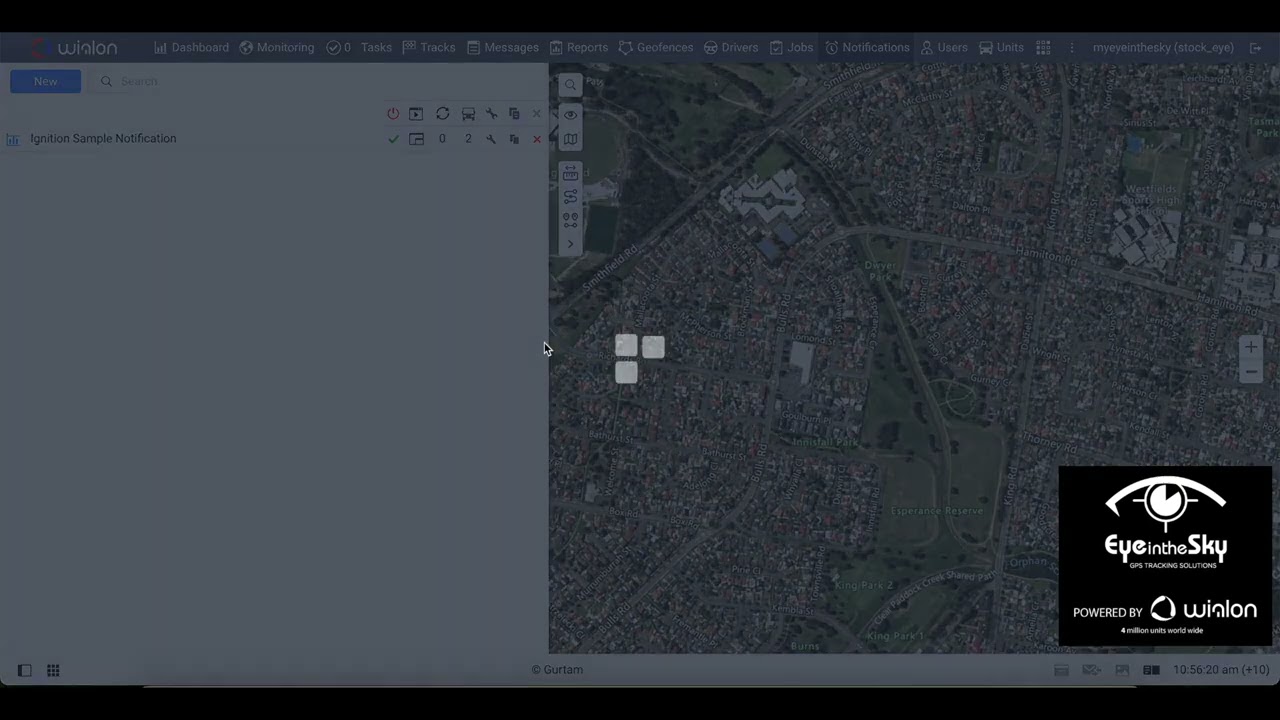Open the map search magnifier tool
The image size is (1280, 720).
(570, 85)
